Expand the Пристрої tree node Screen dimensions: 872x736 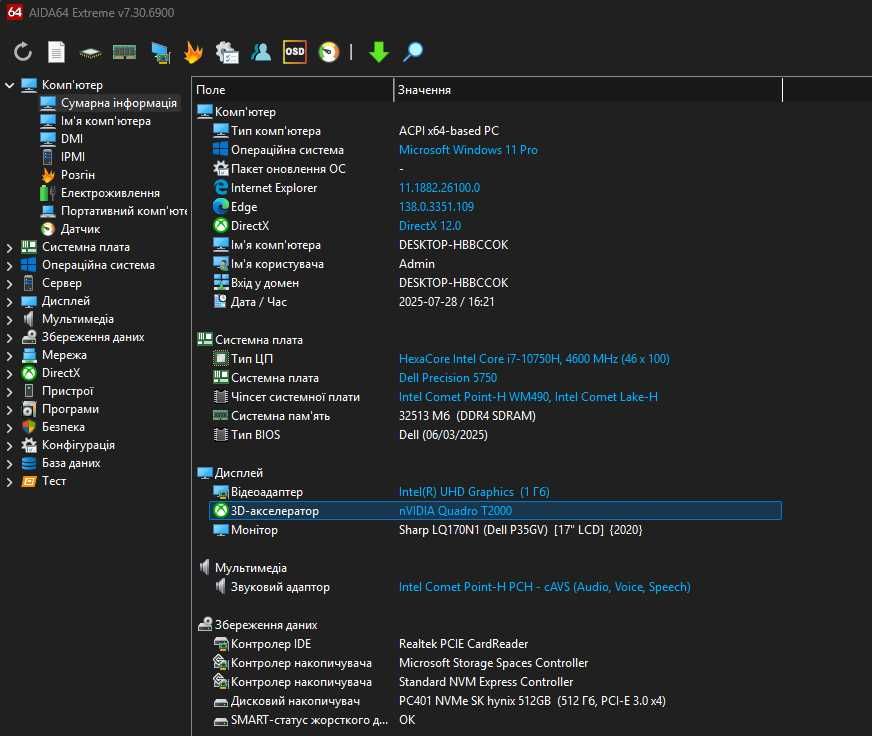9,392
